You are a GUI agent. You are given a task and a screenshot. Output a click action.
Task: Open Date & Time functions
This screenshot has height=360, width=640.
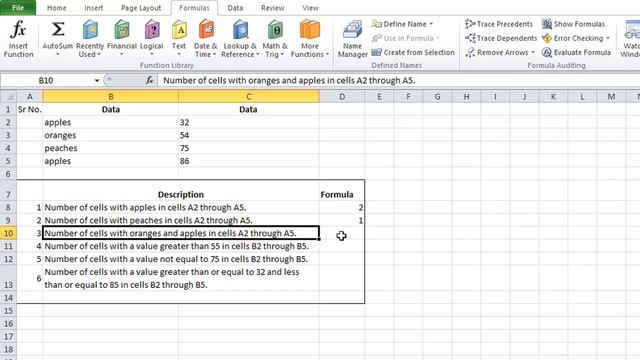click(x=206, y=39)
